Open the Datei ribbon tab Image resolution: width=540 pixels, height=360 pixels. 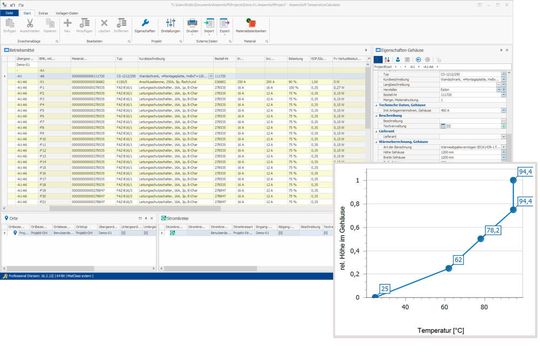9,13
